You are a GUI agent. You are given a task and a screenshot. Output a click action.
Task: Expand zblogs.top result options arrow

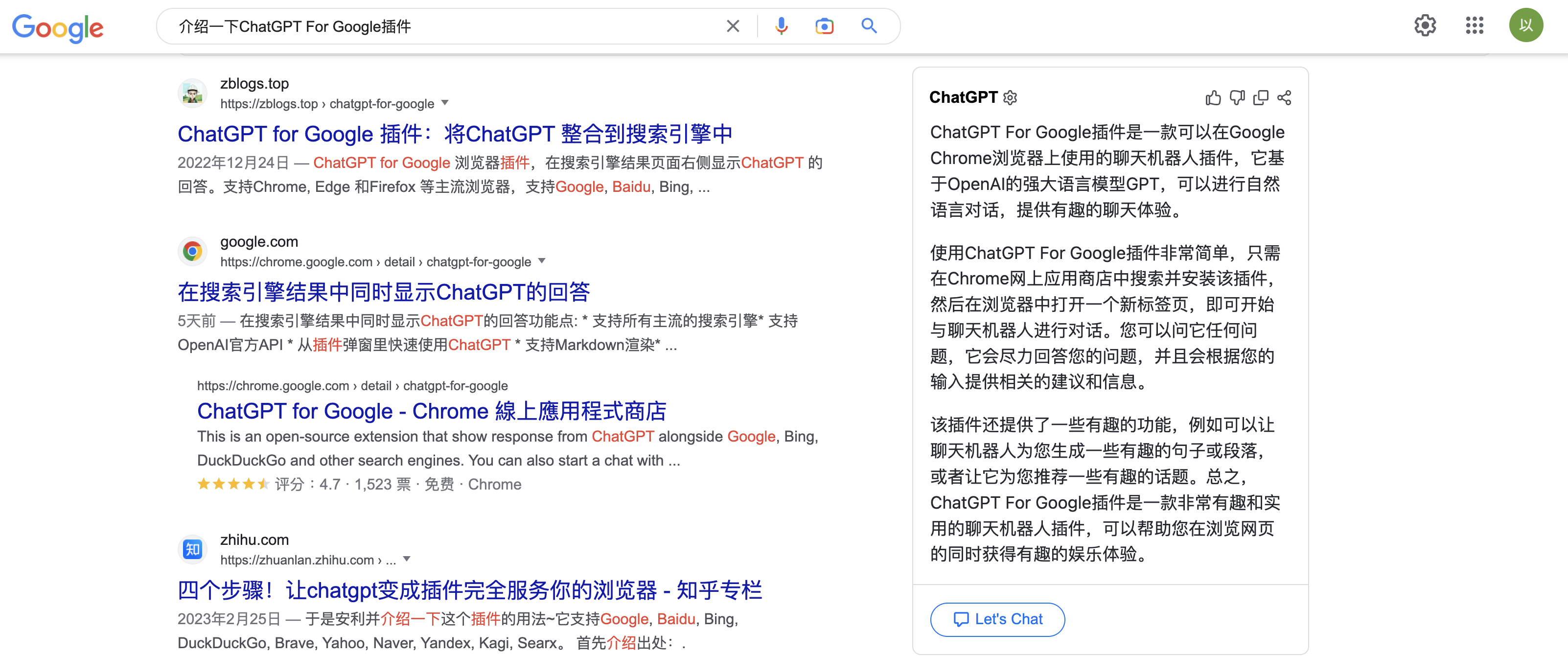[x=445, y=103]
